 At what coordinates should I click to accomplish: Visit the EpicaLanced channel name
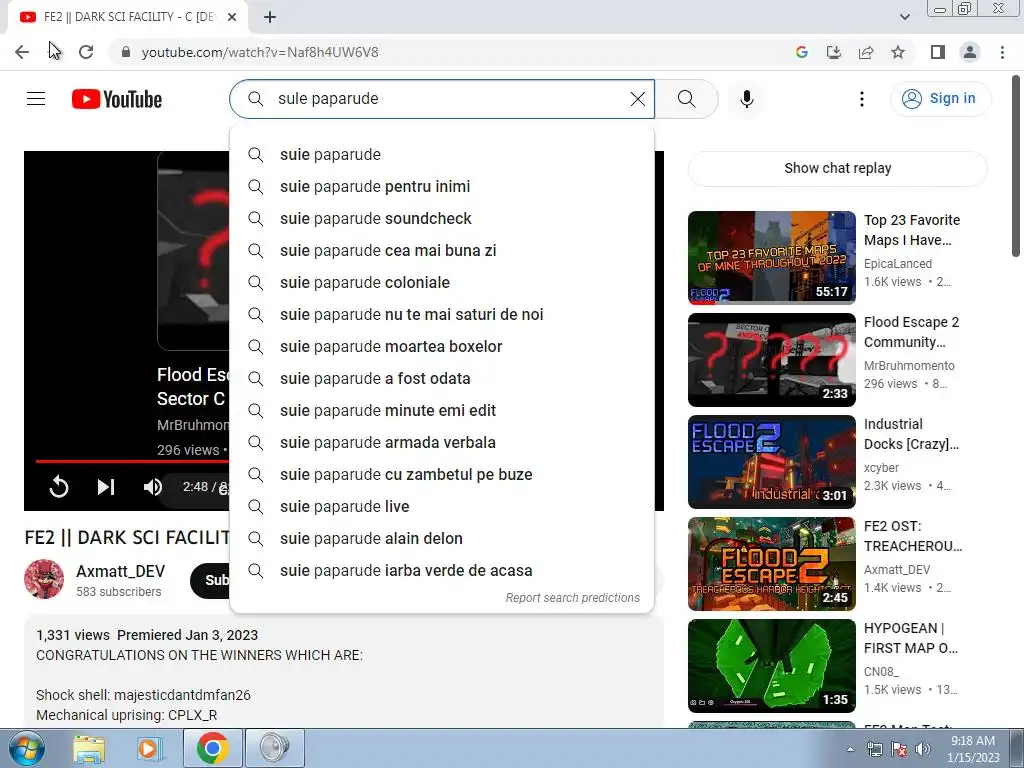click(x=898, y=264)
